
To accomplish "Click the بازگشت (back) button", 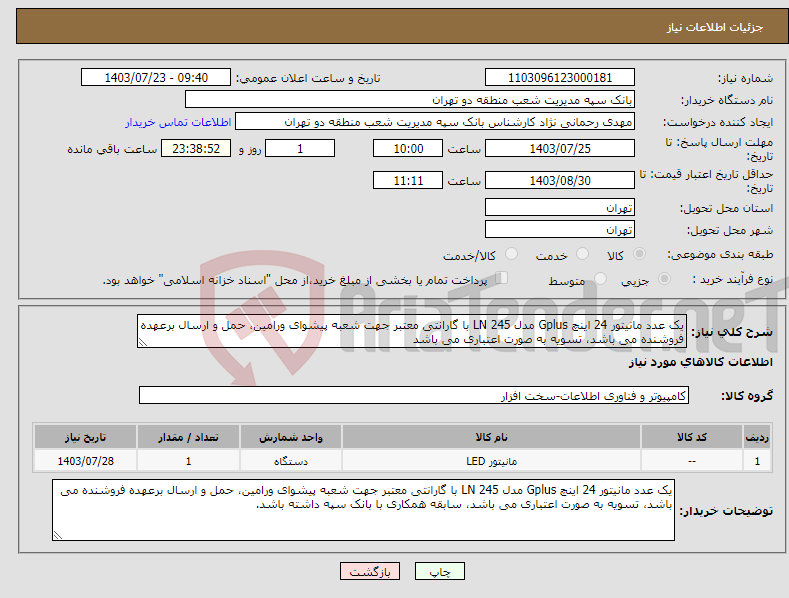I will (x=370, y=571).
